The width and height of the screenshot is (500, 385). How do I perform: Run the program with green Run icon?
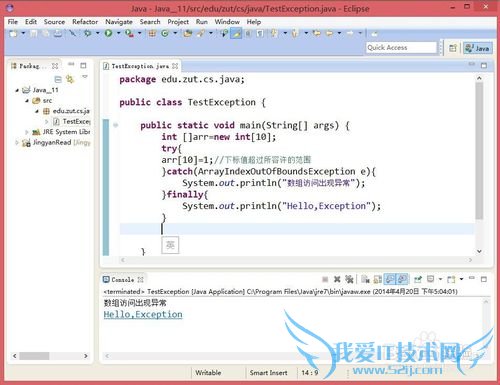(x=108, y=33)
